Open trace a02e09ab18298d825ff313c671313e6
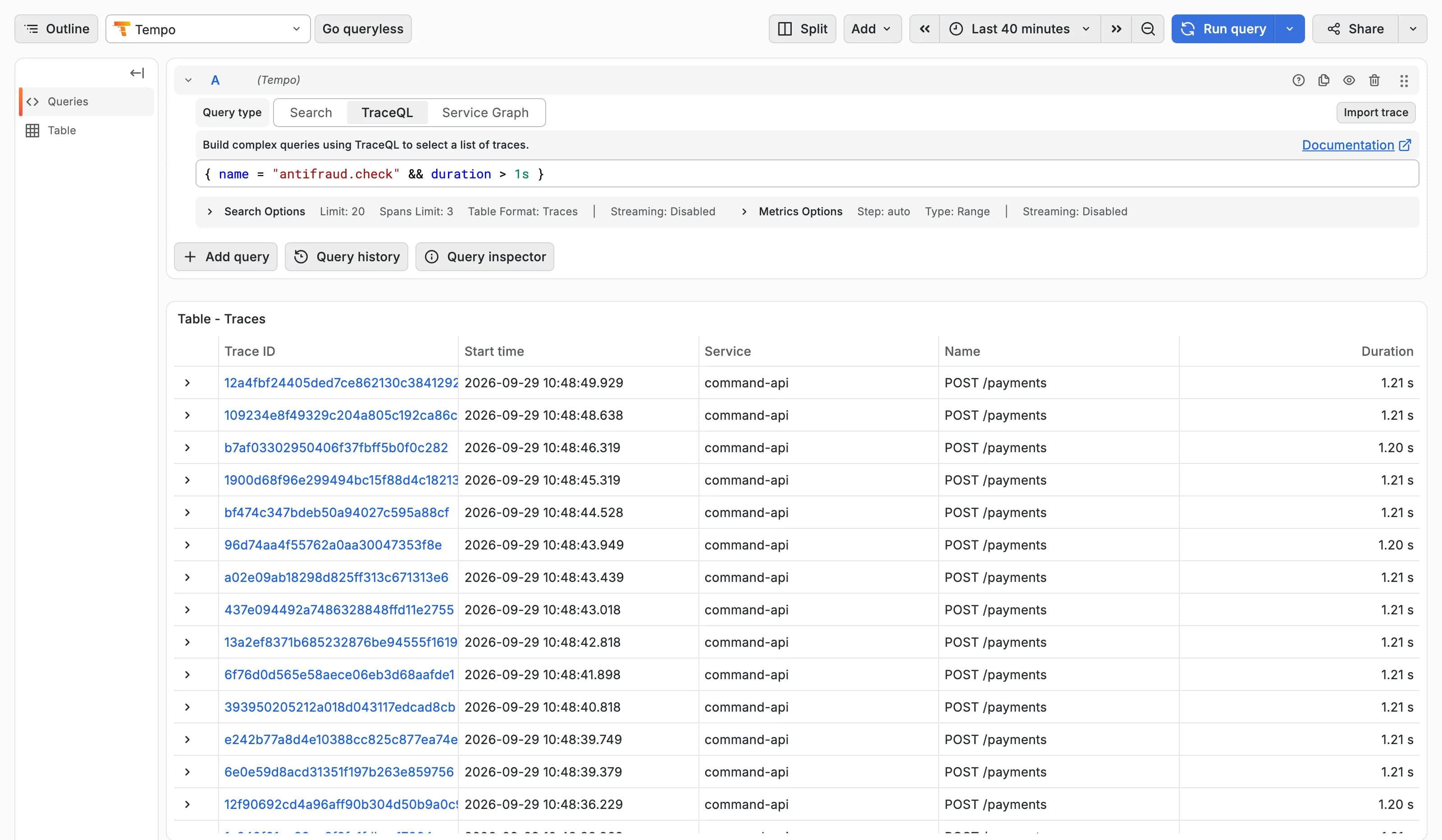The image size is (1442, 840). pyautogui.click(x=336, y=577)
